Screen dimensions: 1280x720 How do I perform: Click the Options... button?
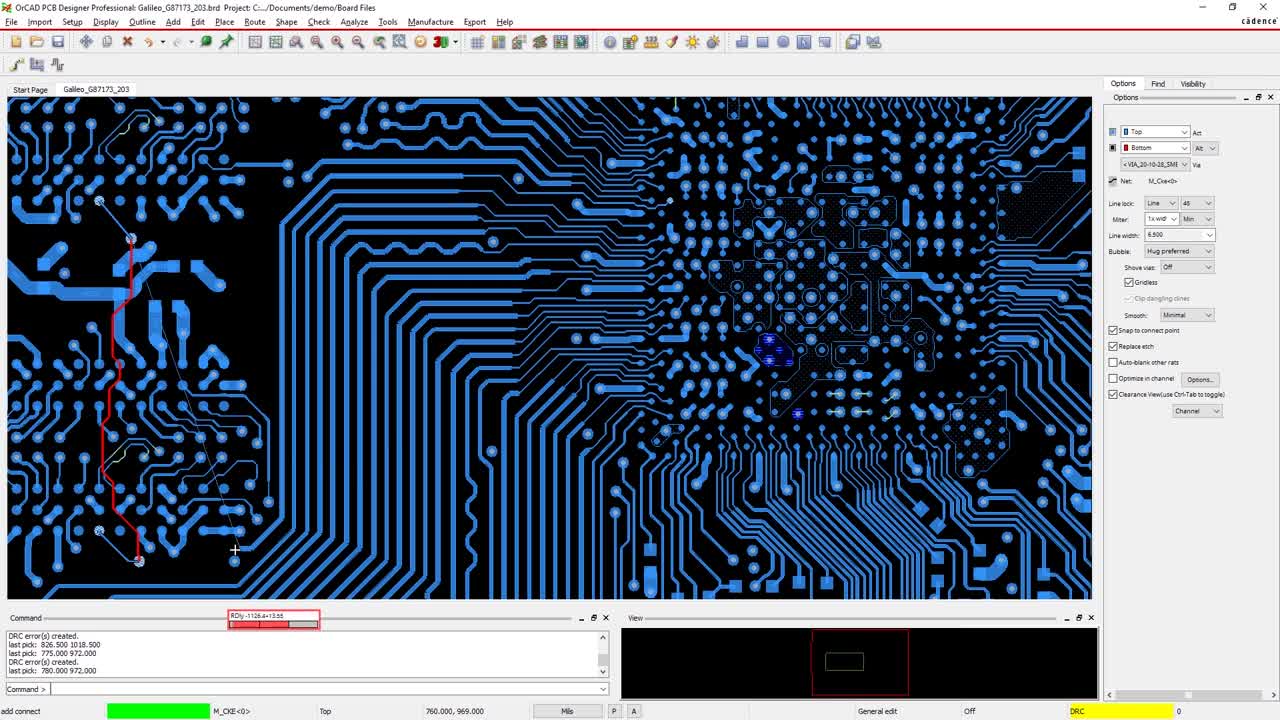(x=1199, y=379)
